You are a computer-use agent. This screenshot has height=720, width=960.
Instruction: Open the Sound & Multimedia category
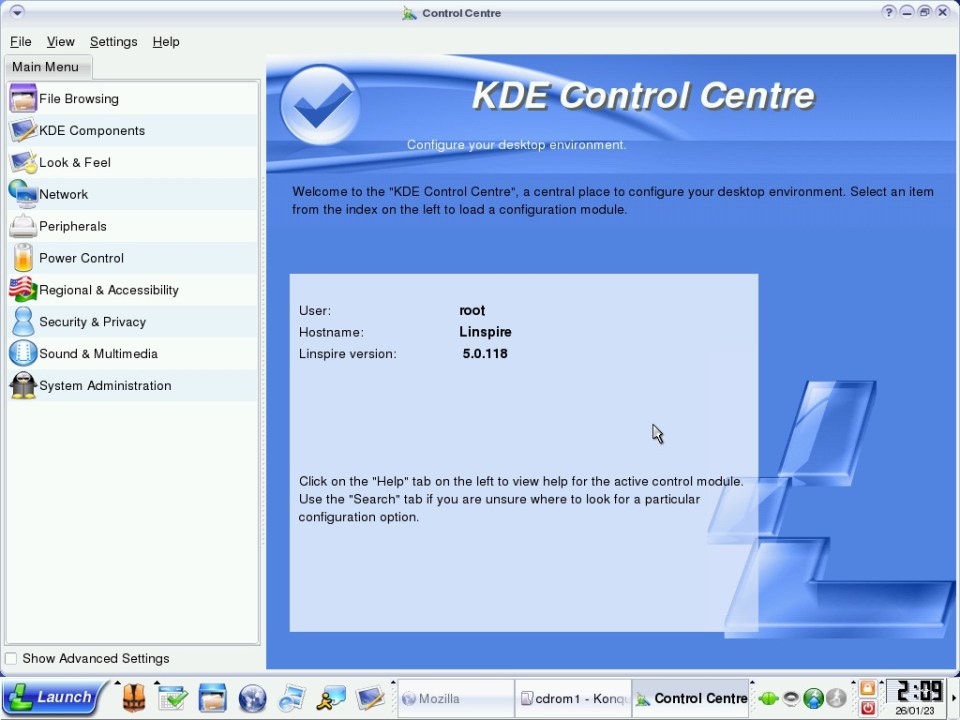click(x=98, y=355)
